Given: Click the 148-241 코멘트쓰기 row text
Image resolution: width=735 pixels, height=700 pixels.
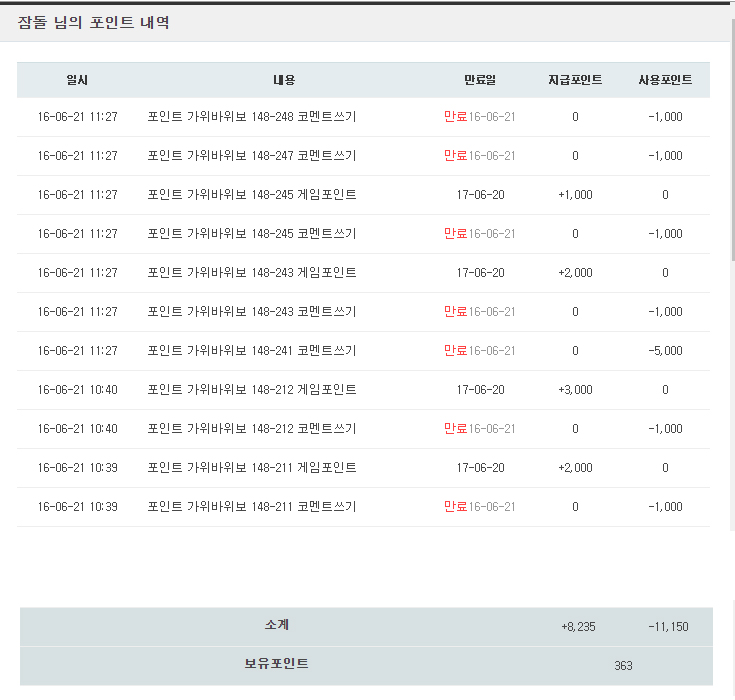Looking at the screenshot, I should pos(251,351).
